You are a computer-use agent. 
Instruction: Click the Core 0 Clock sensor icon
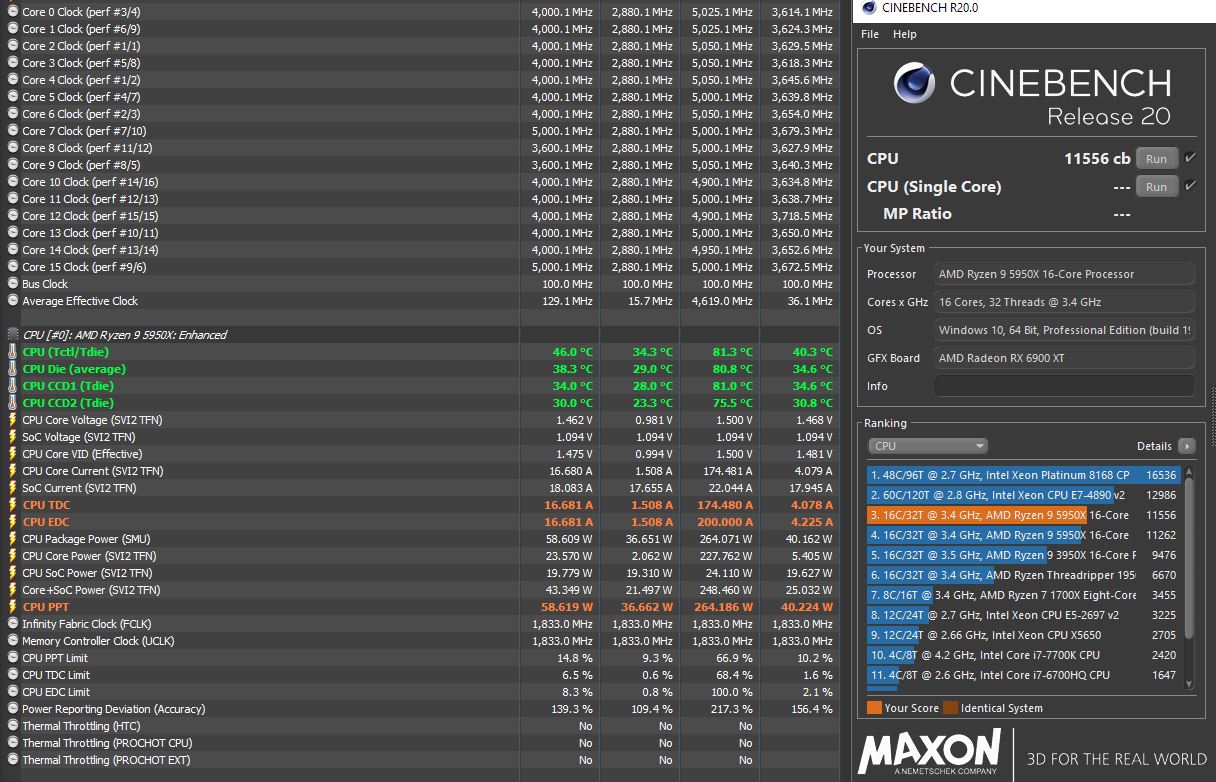tap(13, 12)
